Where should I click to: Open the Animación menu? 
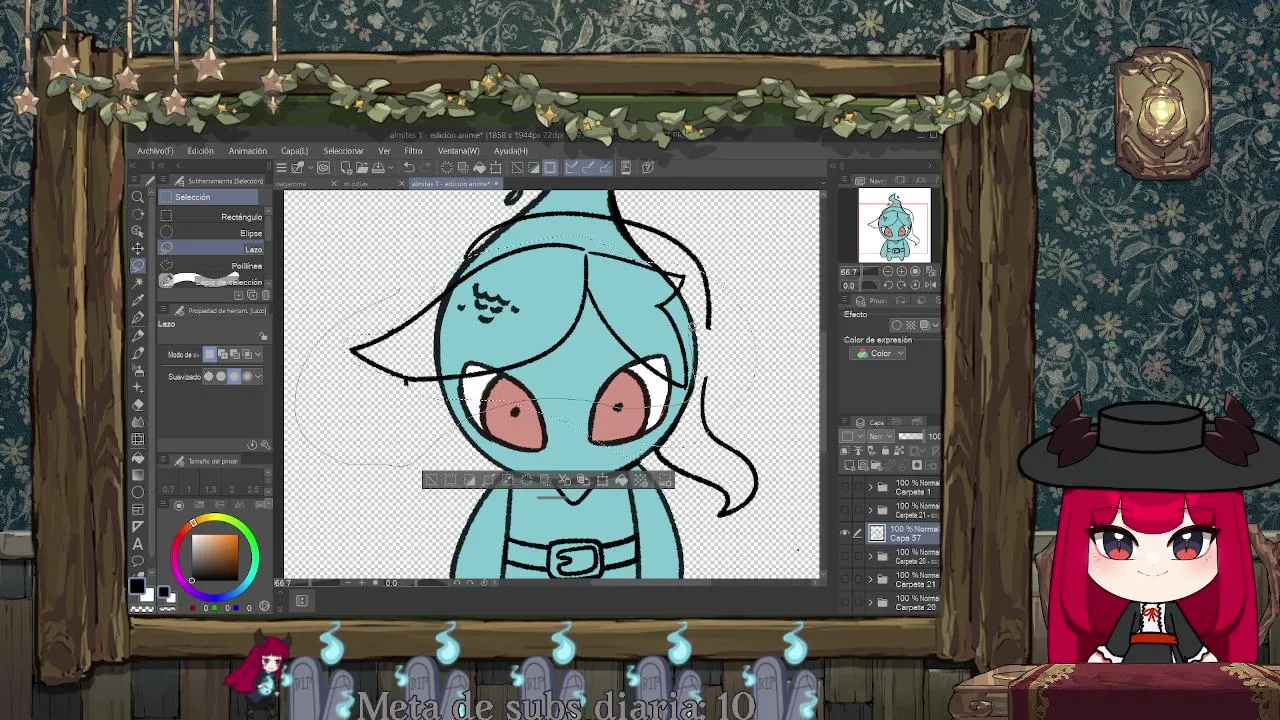click(x=247, y=151)
